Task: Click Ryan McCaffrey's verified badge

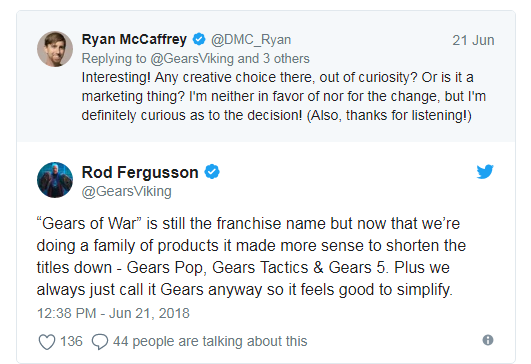Action: (199, 39)
